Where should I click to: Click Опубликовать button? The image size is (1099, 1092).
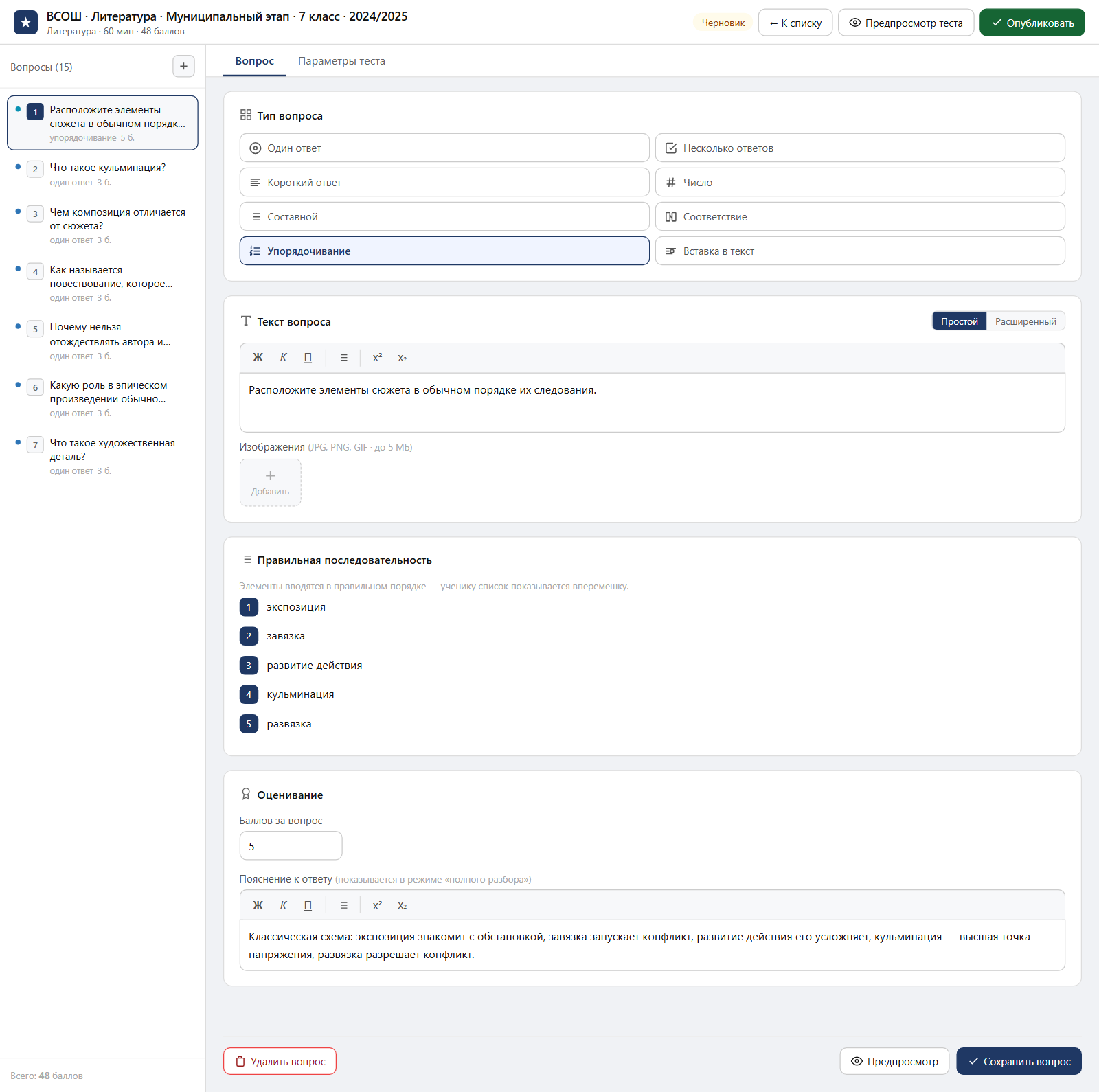[x=1032, y=23]
